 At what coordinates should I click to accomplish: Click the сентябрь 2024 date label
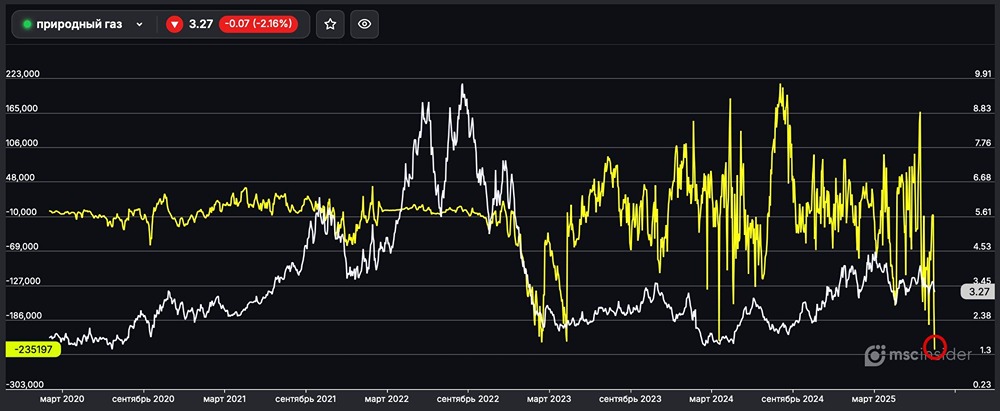[x=793, y=400]
